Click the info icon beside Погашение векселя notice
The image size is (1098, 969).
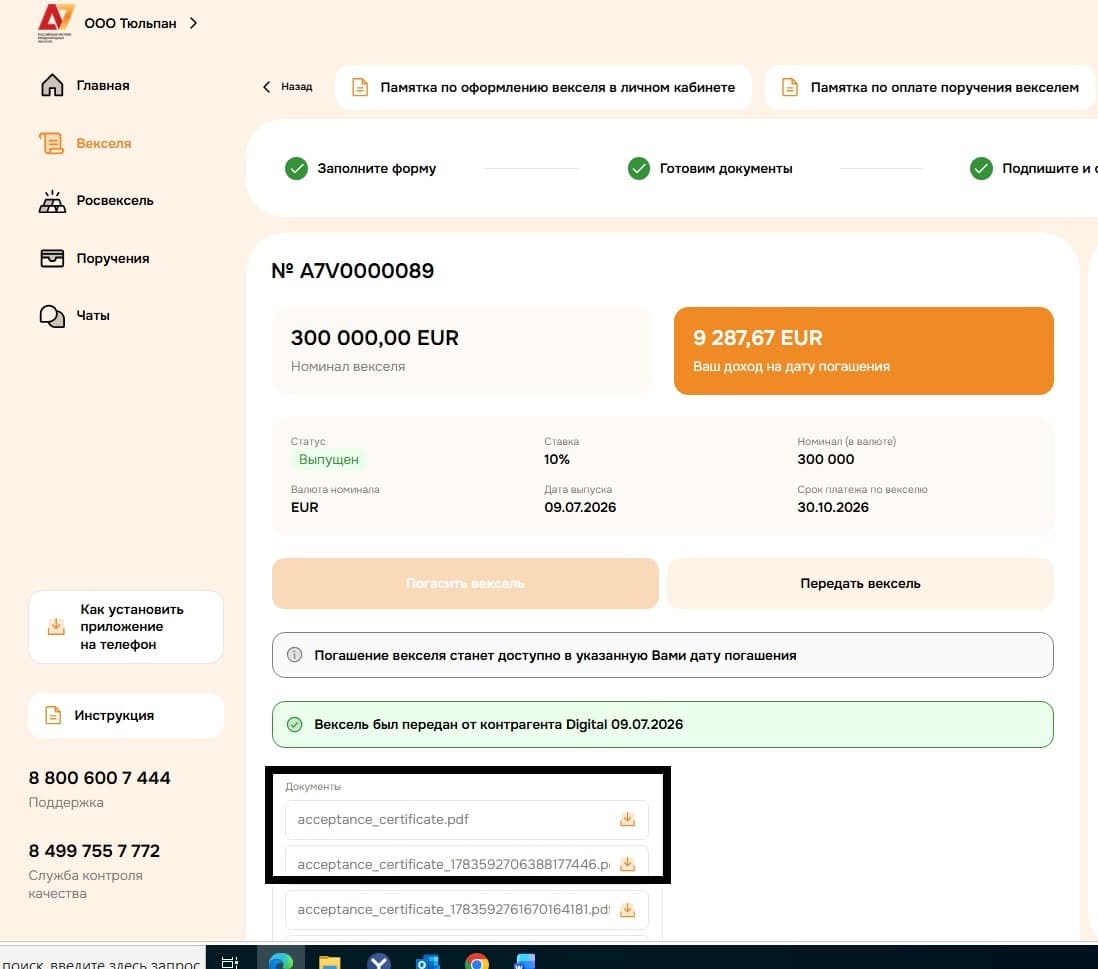point(295,655)
